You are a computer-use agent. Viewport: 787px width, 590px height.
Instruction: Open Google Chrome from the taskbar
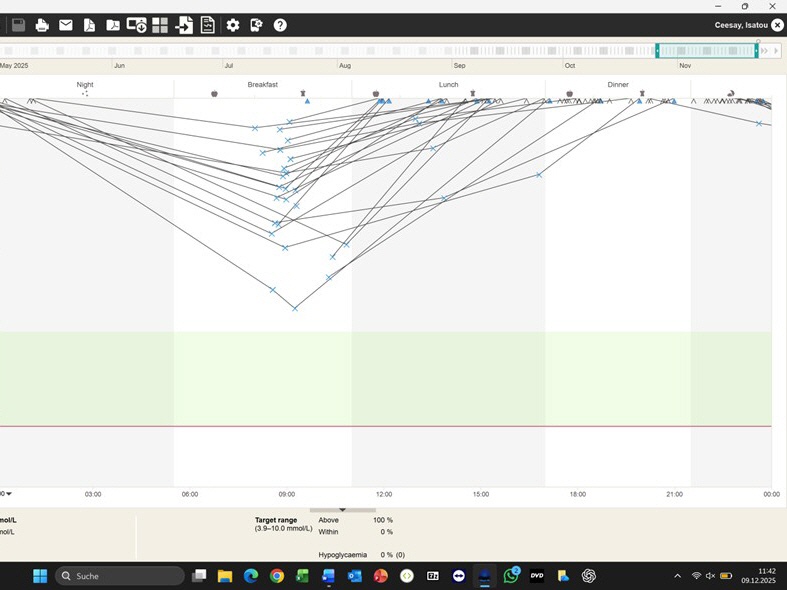[x=277, y=576]
